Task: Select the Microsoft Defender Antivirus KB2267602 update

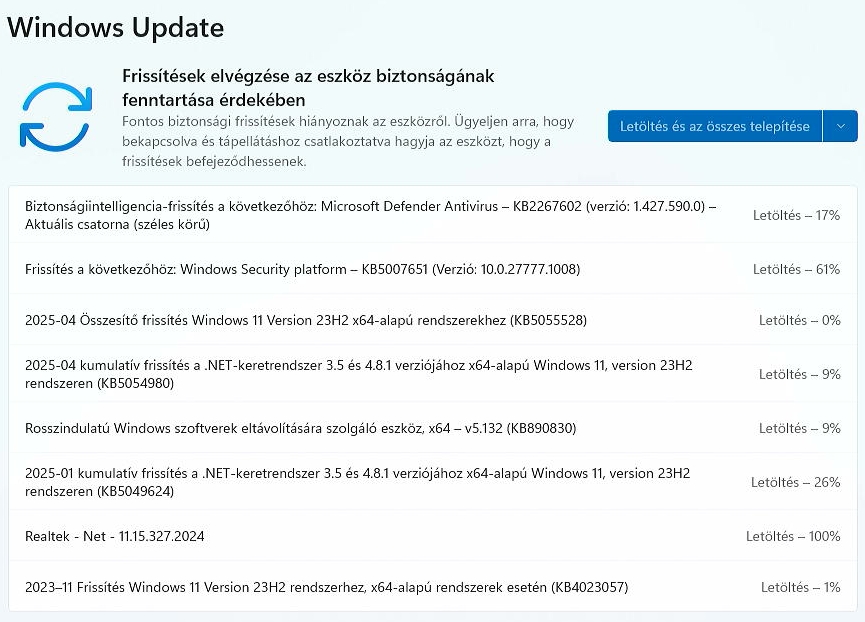Action: tap(370, 215)
